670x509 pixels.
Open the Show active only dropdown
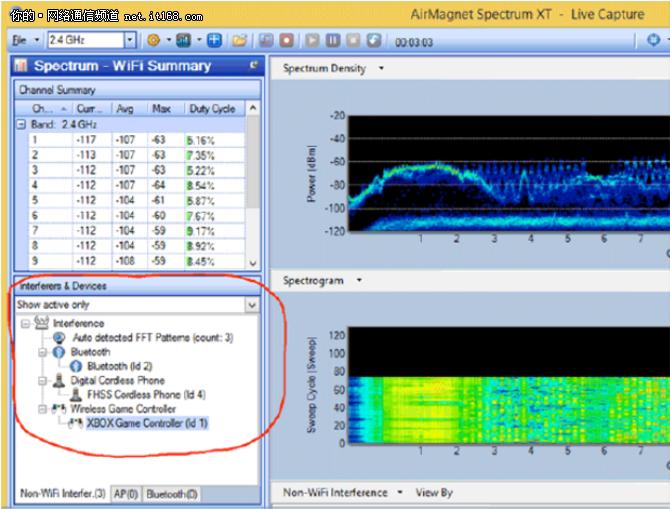tap(253, 304)
